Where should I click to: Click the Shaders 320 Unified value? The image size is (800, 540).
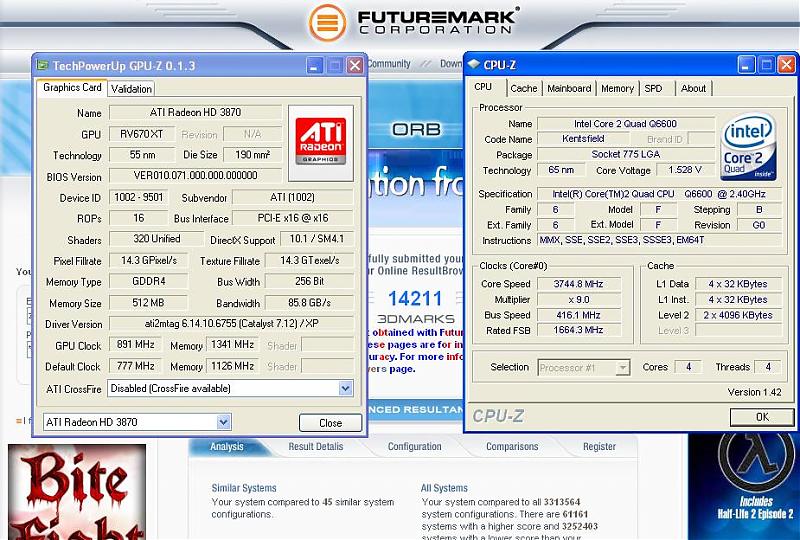(157, 239)
